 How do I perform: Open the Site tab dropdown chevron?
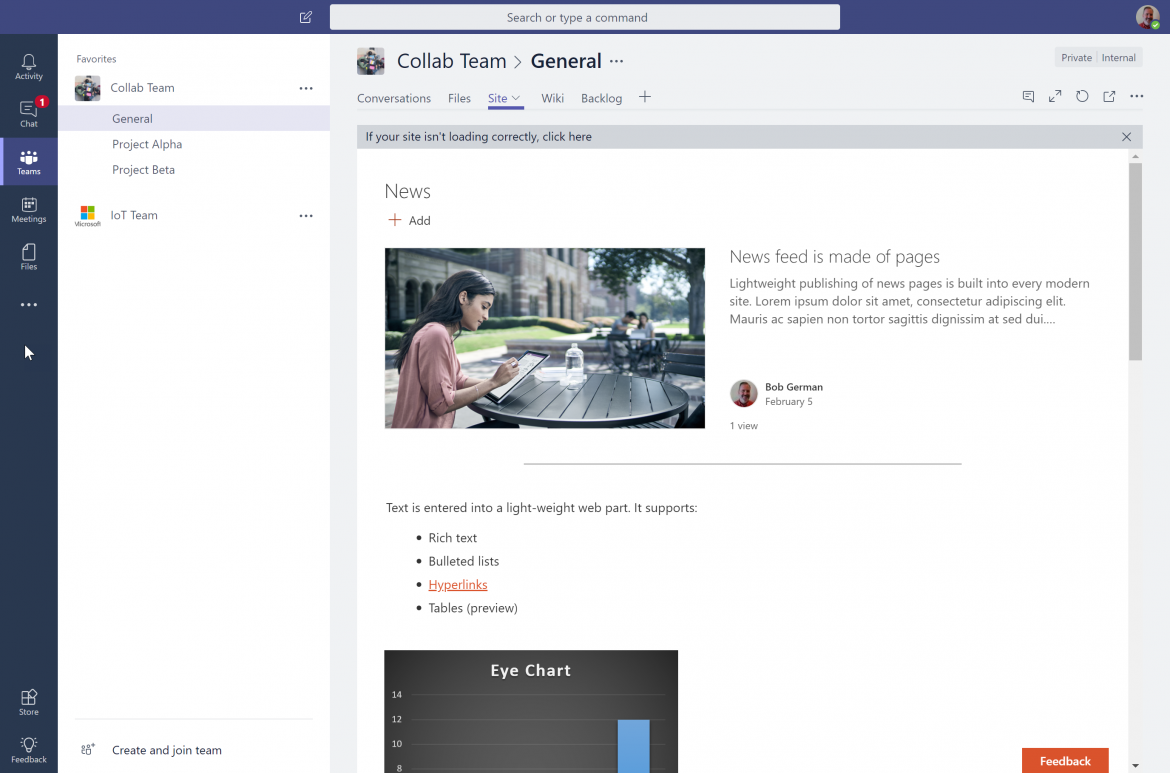pos(517,97)
